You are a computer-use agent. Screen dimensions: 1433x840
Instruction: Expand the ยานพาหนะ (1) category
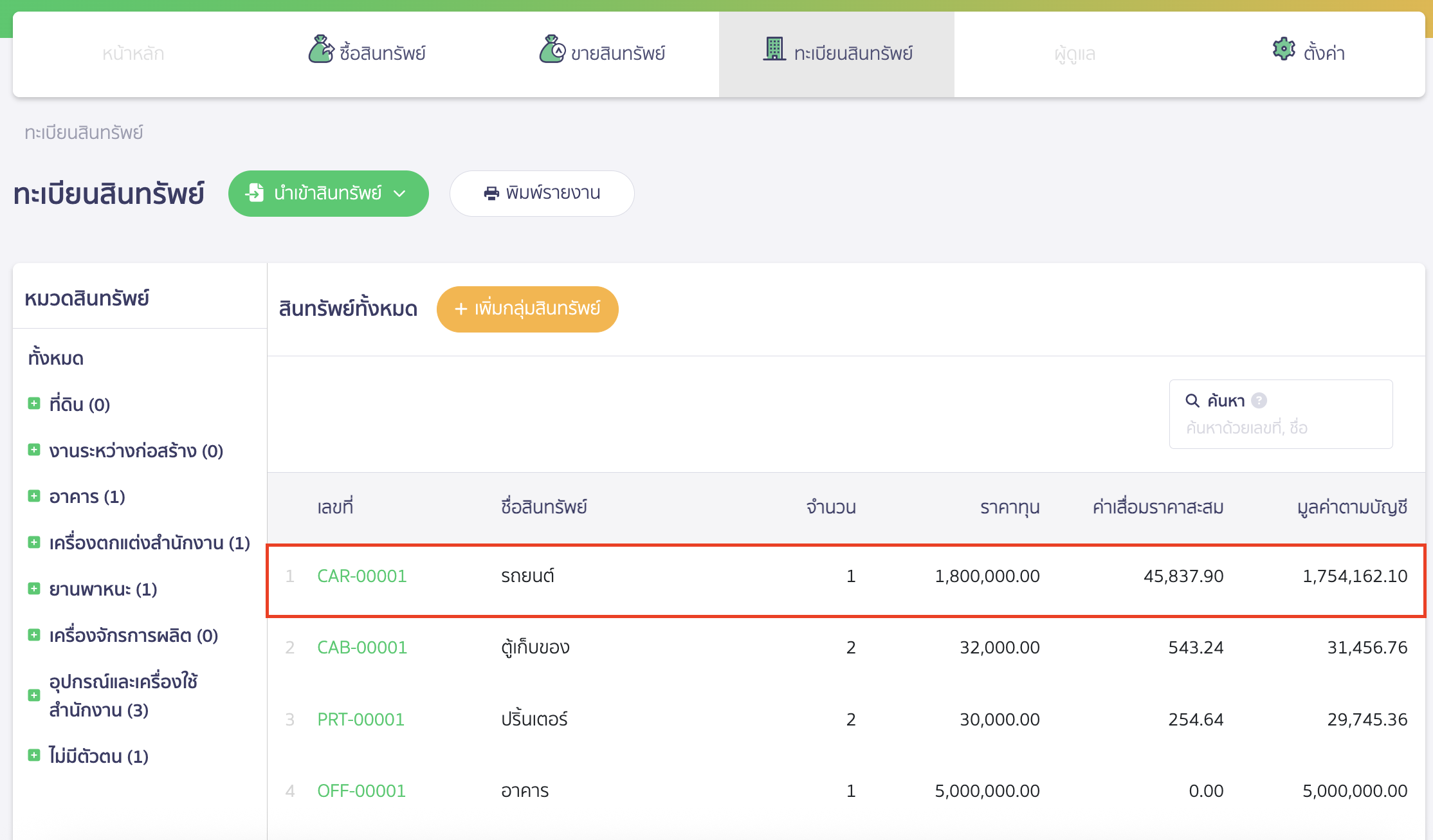[x=34, y=589]
